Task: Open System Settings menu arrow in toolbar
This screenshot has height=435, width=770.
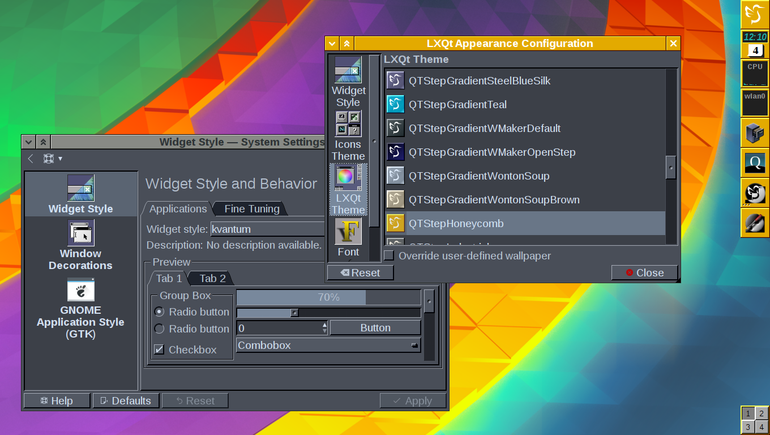Action: pos(60,159)
